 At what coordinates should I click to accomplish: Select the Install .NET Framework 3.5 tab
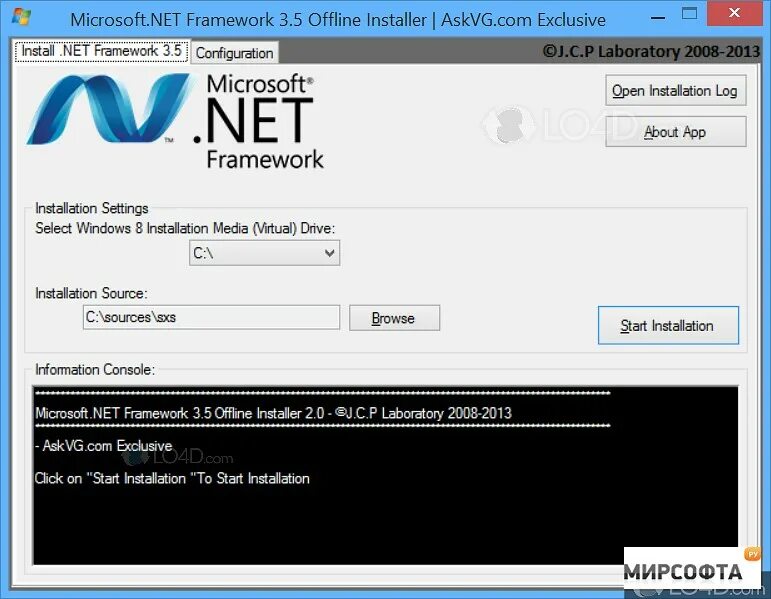101,51
